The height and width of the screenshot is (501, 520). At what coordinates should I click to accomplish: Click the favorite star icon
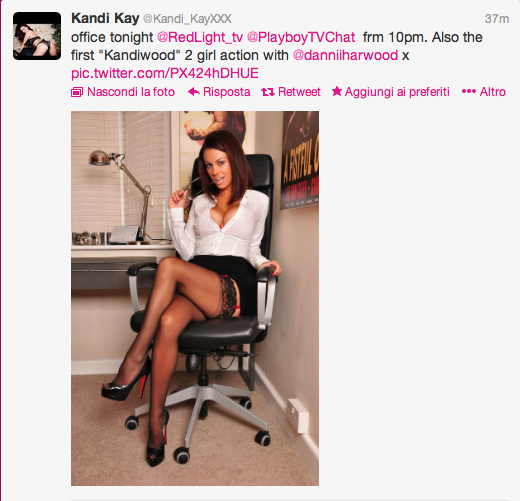point(337,91)
